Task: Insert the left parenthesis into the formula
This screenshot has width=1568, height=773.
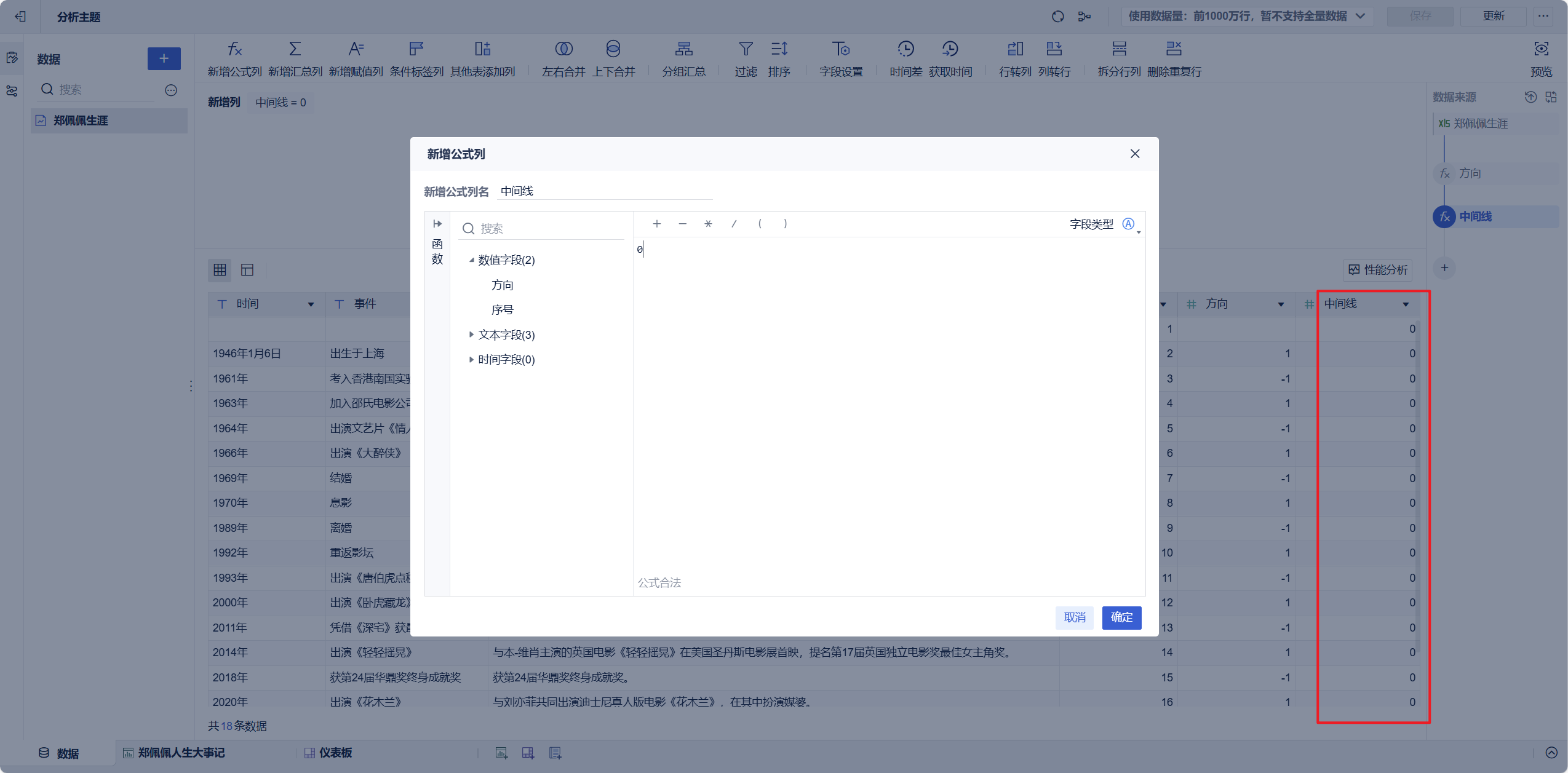Action: click(760, 224)
